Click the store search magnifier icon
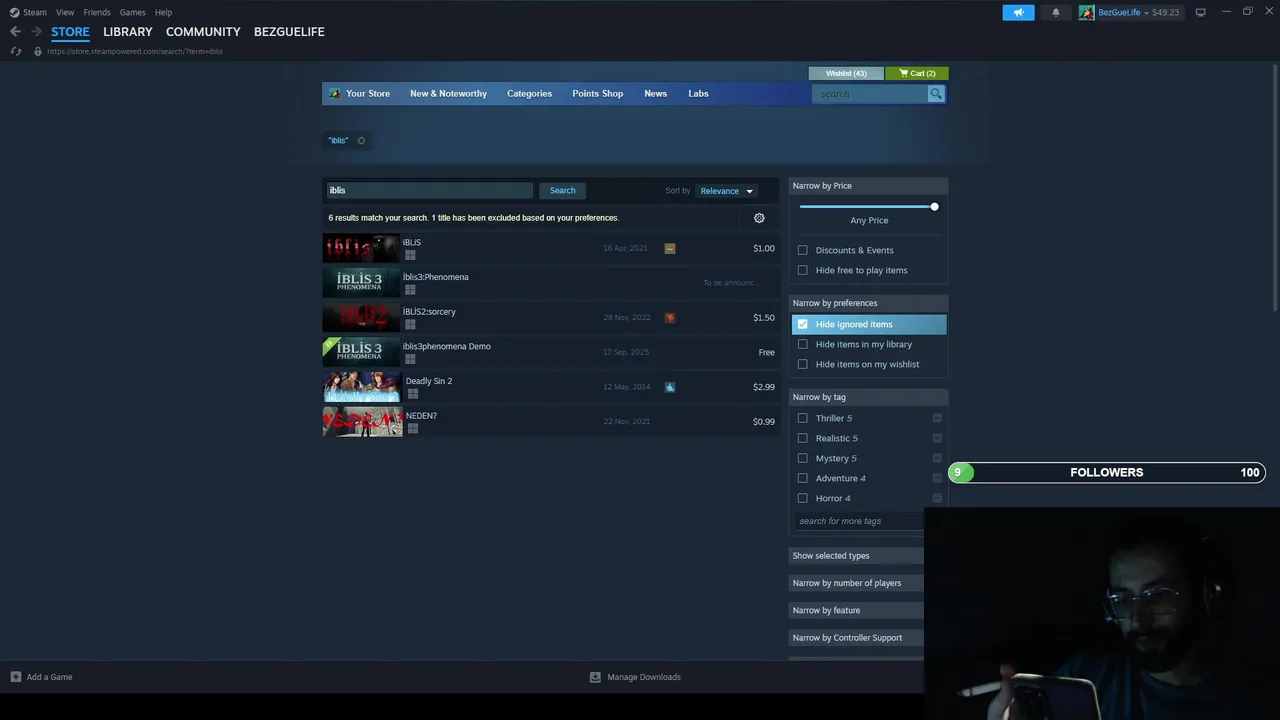 [x=936, y=94]
